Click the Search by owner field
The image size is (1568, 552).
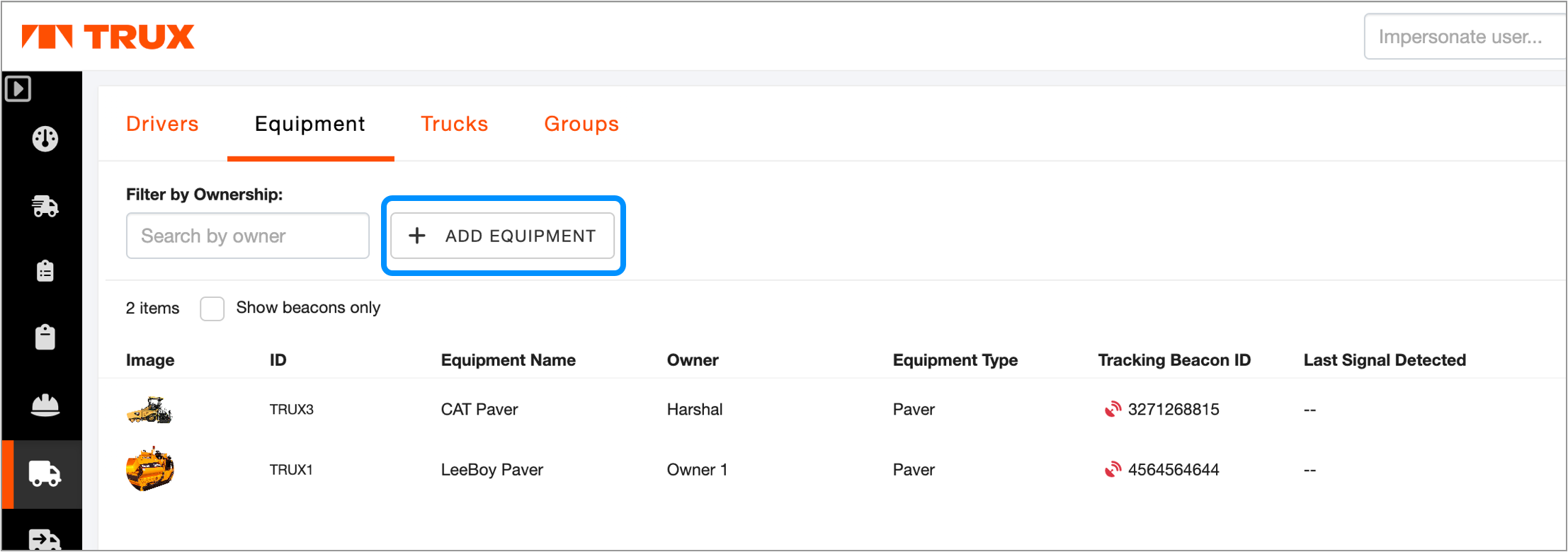[x=247, y=236]
